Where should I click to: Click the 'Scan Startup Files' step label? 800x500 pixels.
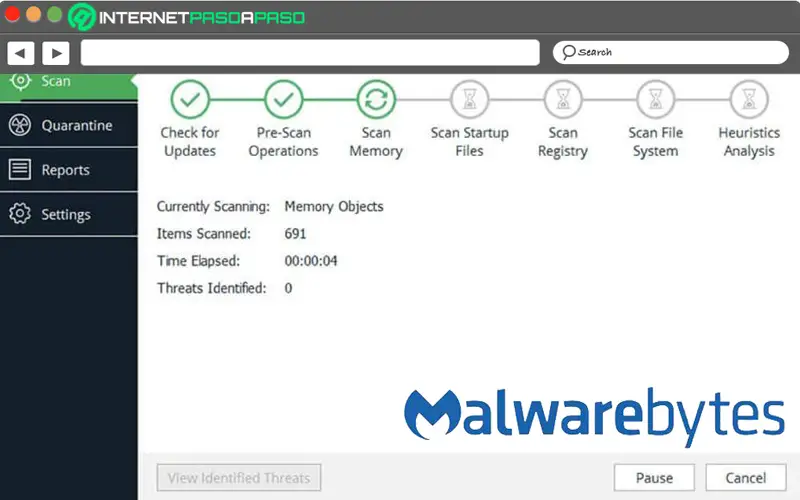(469, 142)
